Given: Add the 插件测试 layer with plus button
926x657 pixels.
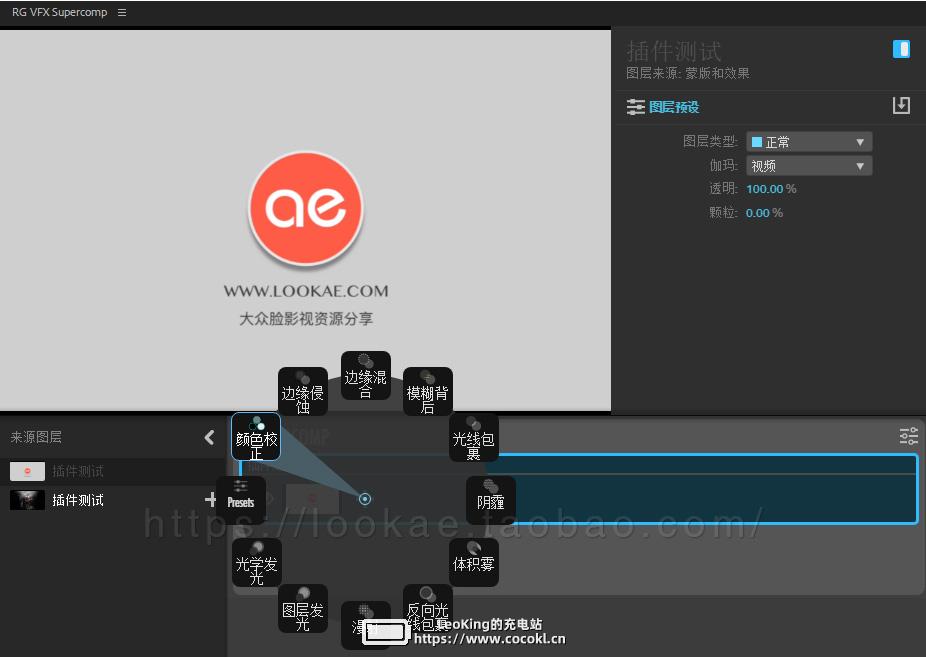Looking at the screenshot, I should click(x=210, y=500).
